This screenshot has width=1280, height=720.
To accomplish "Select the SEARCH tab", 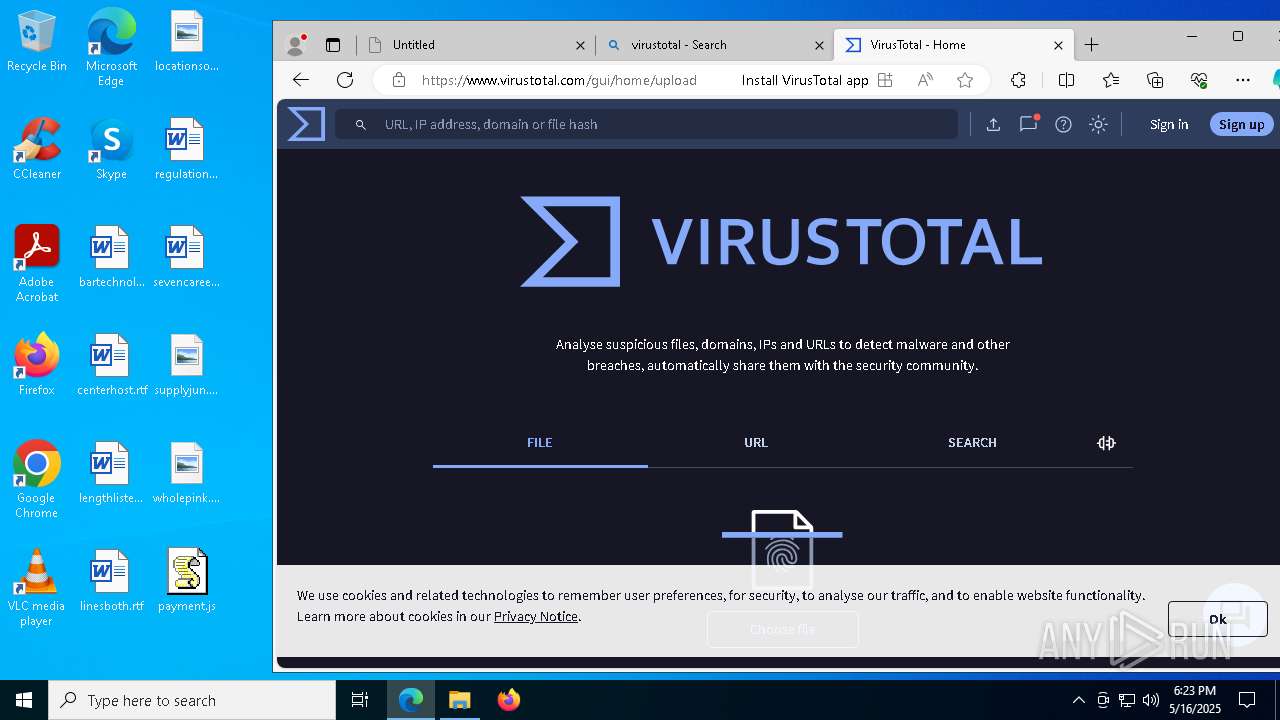I will pyautogui.click(x=972, y=442).
